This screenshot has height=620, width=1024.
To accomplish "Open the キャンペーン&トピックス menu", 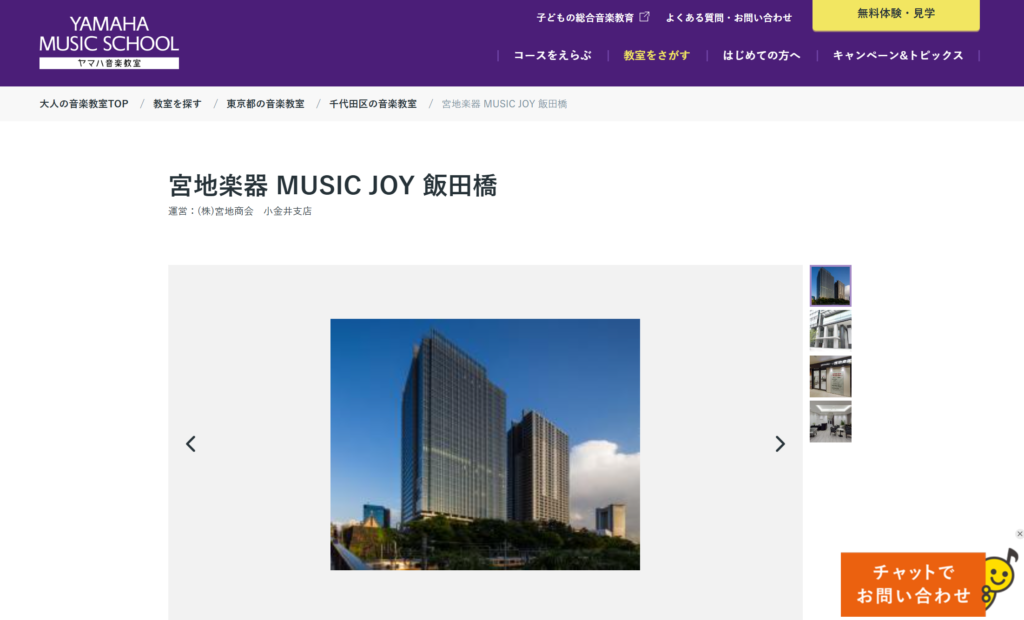I will click(898, 56).
